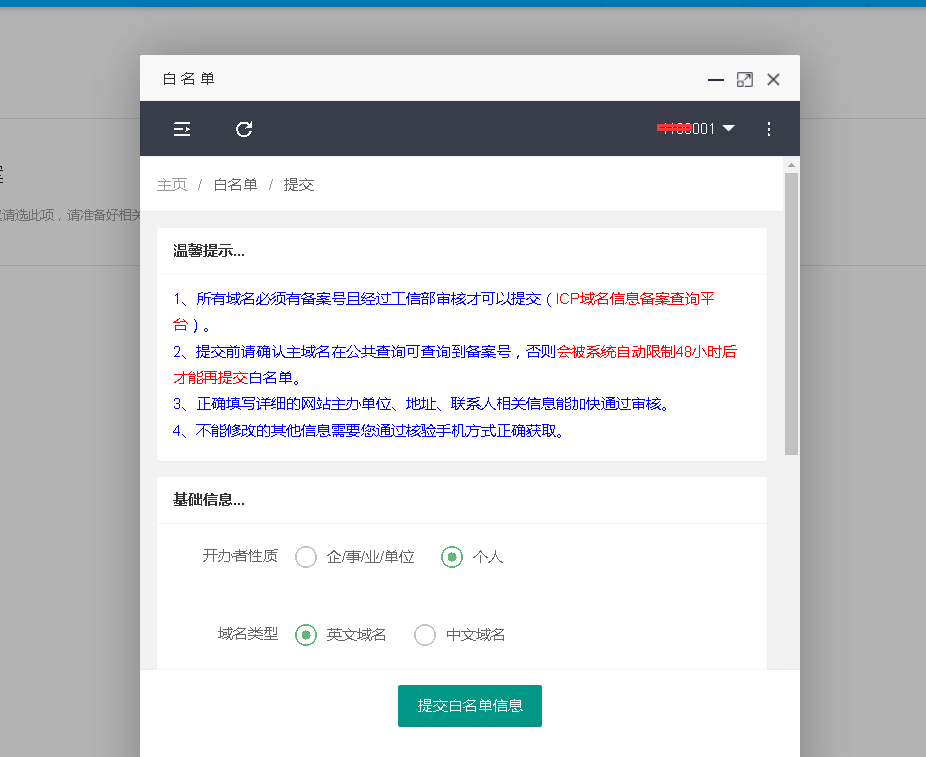Viewport: 926px width, 757px height.
Task: Click the 白名单 dialog title text
Action: 188,79
